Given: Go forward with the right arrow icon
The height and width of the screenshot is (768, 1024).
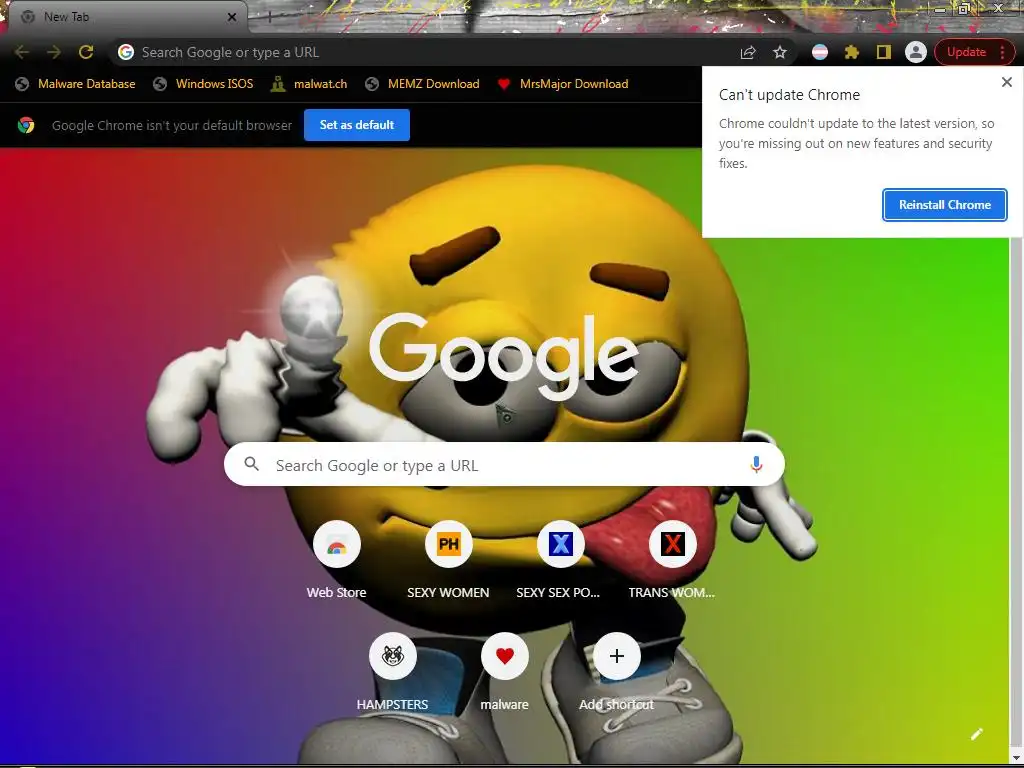Looking at the screenshot, I should point(54,52).
